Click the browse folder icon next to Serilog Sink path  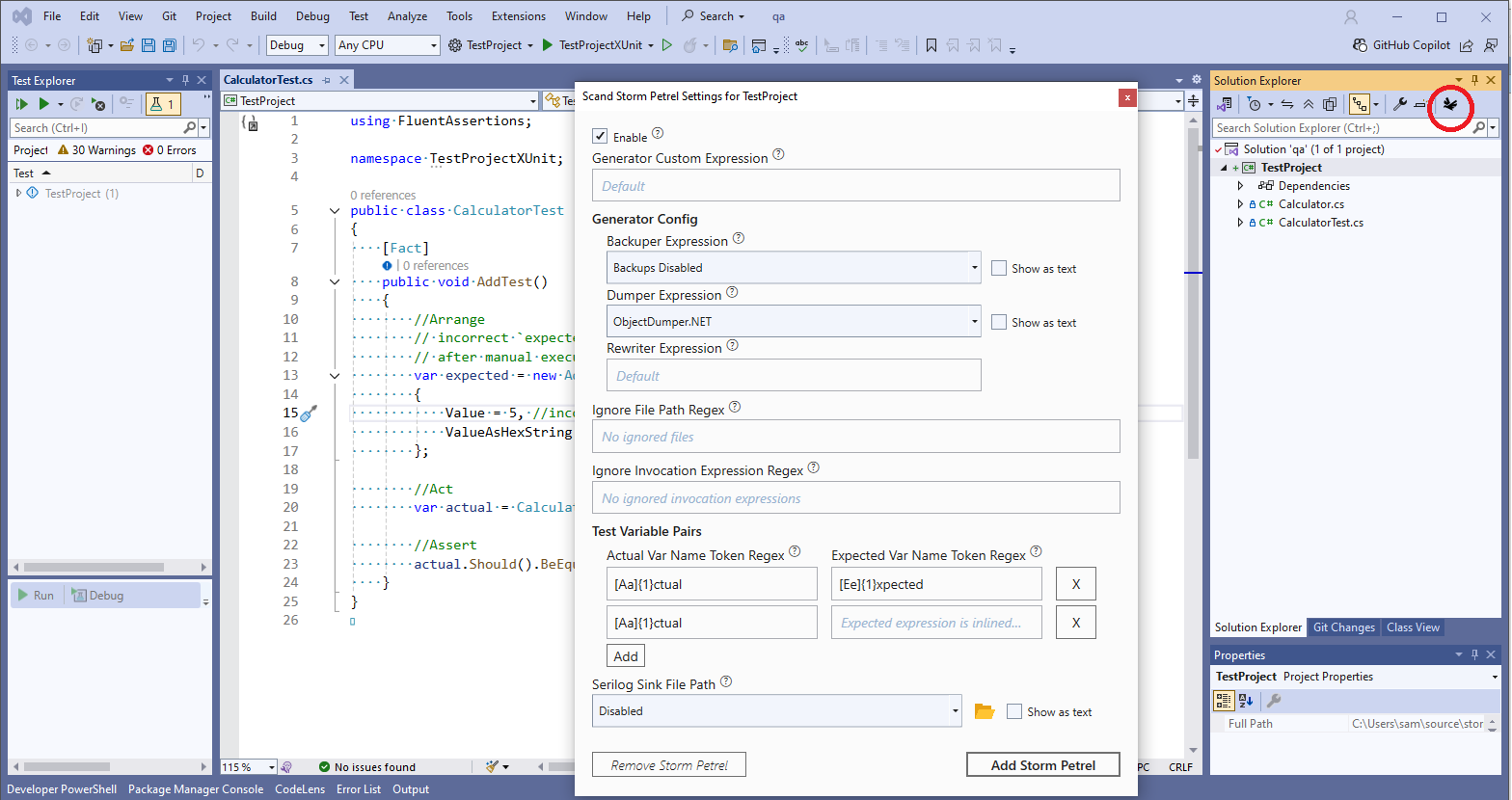(984, 711)
